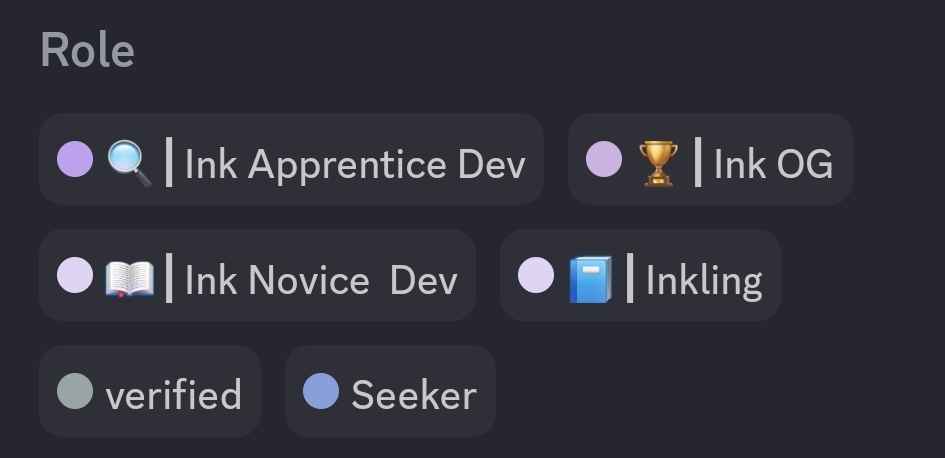
Task: Click the open book emoji icon
Action: point(129,279)
